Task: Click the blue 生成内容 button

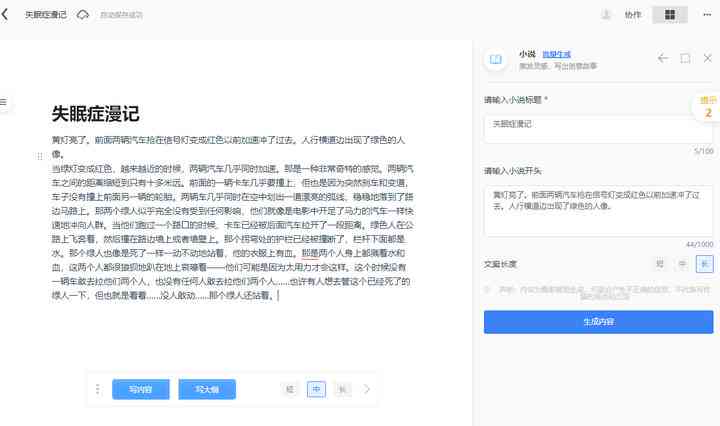Action: click(598, 322)
